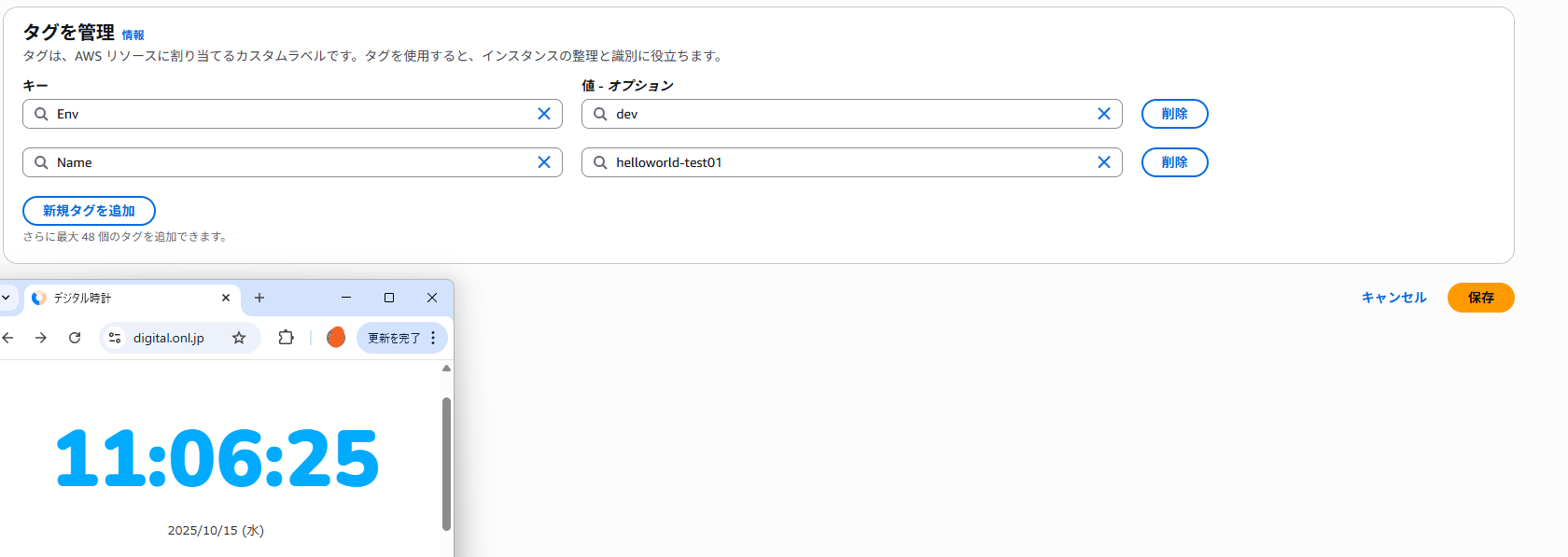Viewport: 1568px width, 557px height.
Task: Go forward in the browser
Action: (41, 338)
